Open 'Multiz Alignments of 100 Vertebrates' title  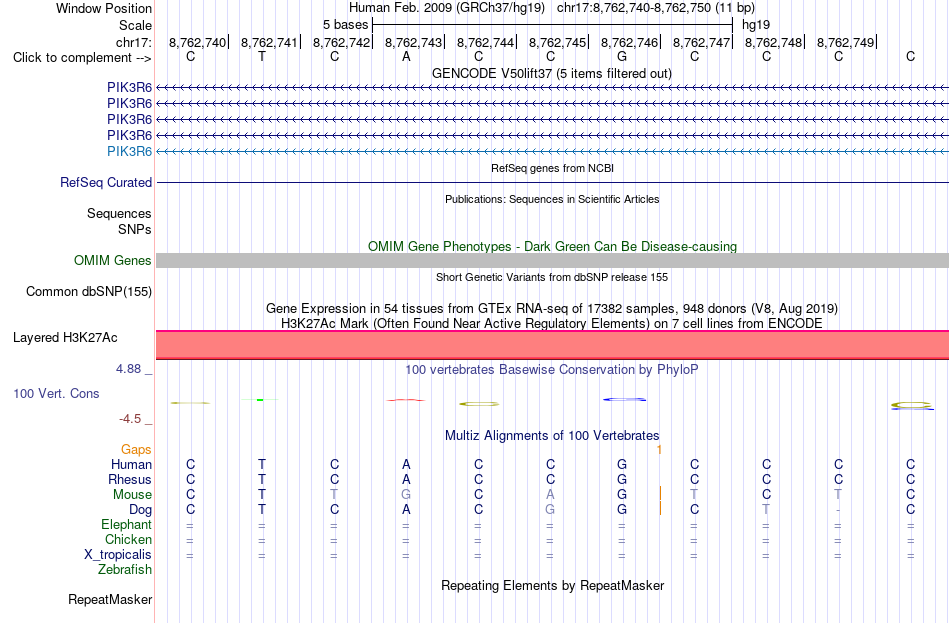coord(552,436)
